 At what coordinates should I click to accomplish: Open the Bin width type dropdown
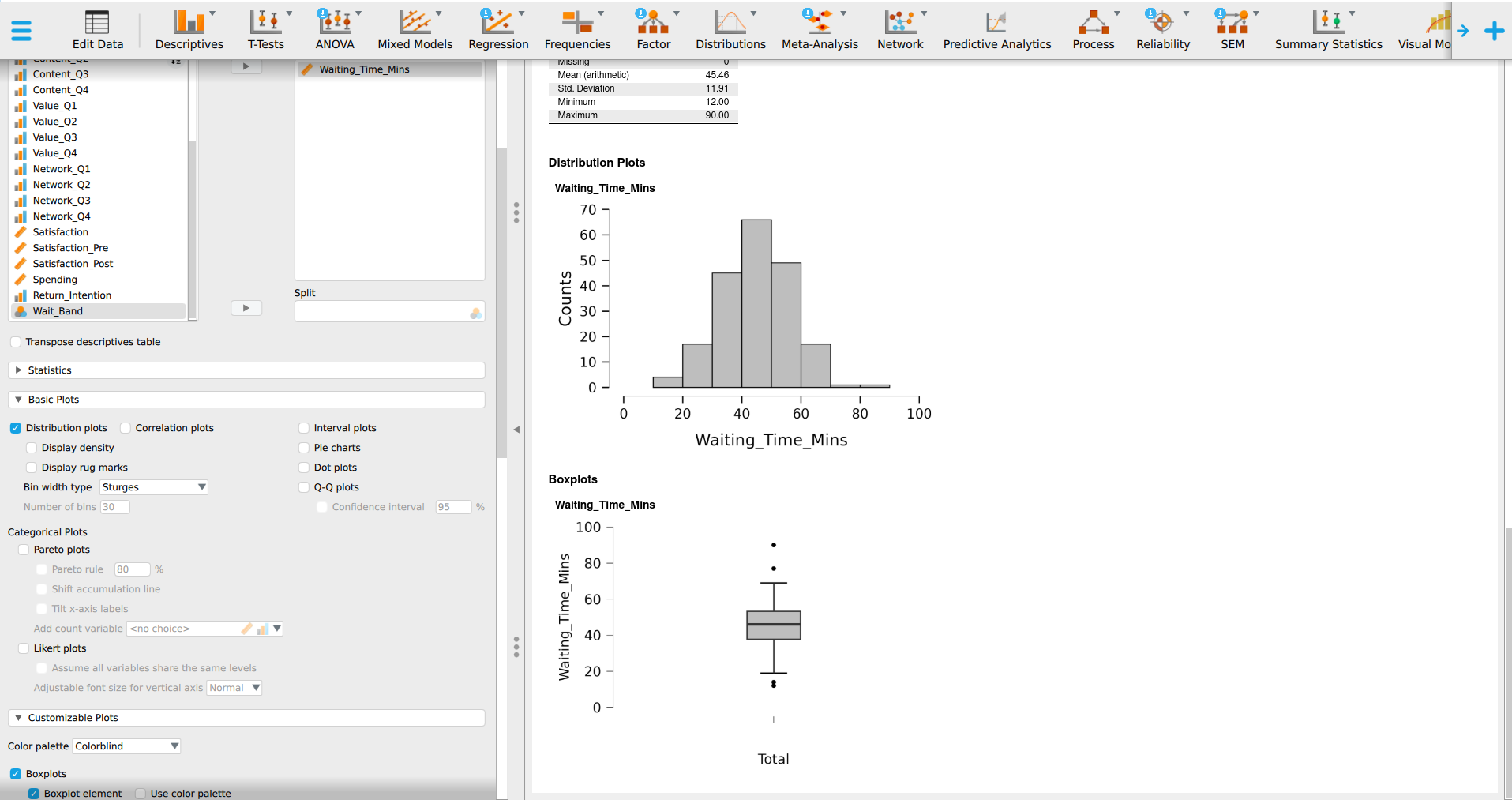coord(154,487)
